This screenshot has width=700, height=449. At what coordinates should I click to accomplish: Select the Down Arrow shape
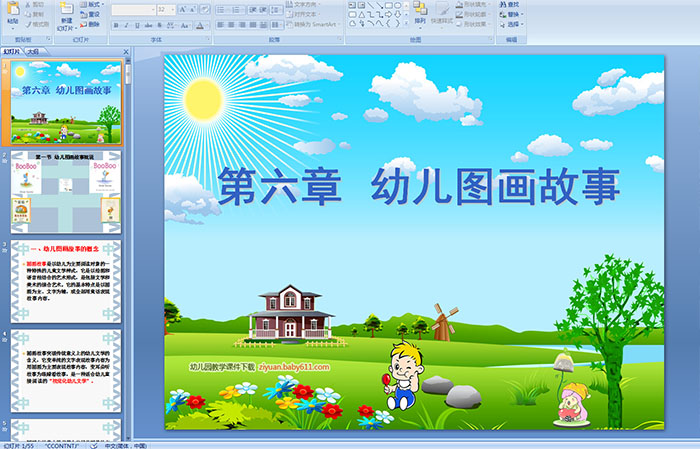coord(397,15)
